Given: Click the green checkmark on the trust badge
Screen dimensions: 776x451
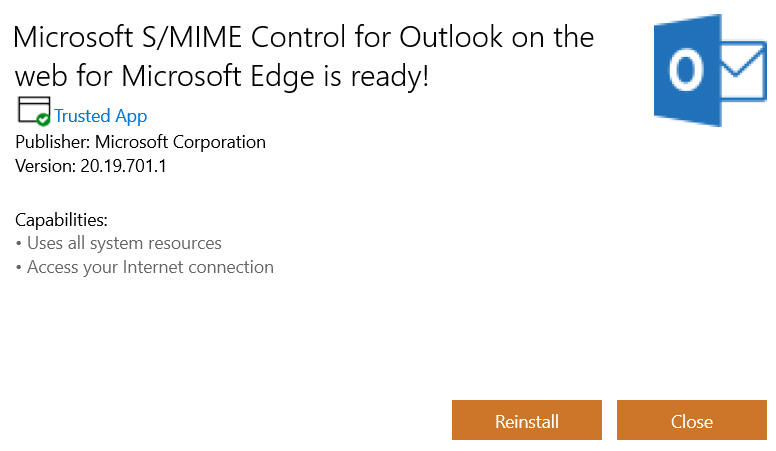Looking at the screenshot, I should pos(43,119).
